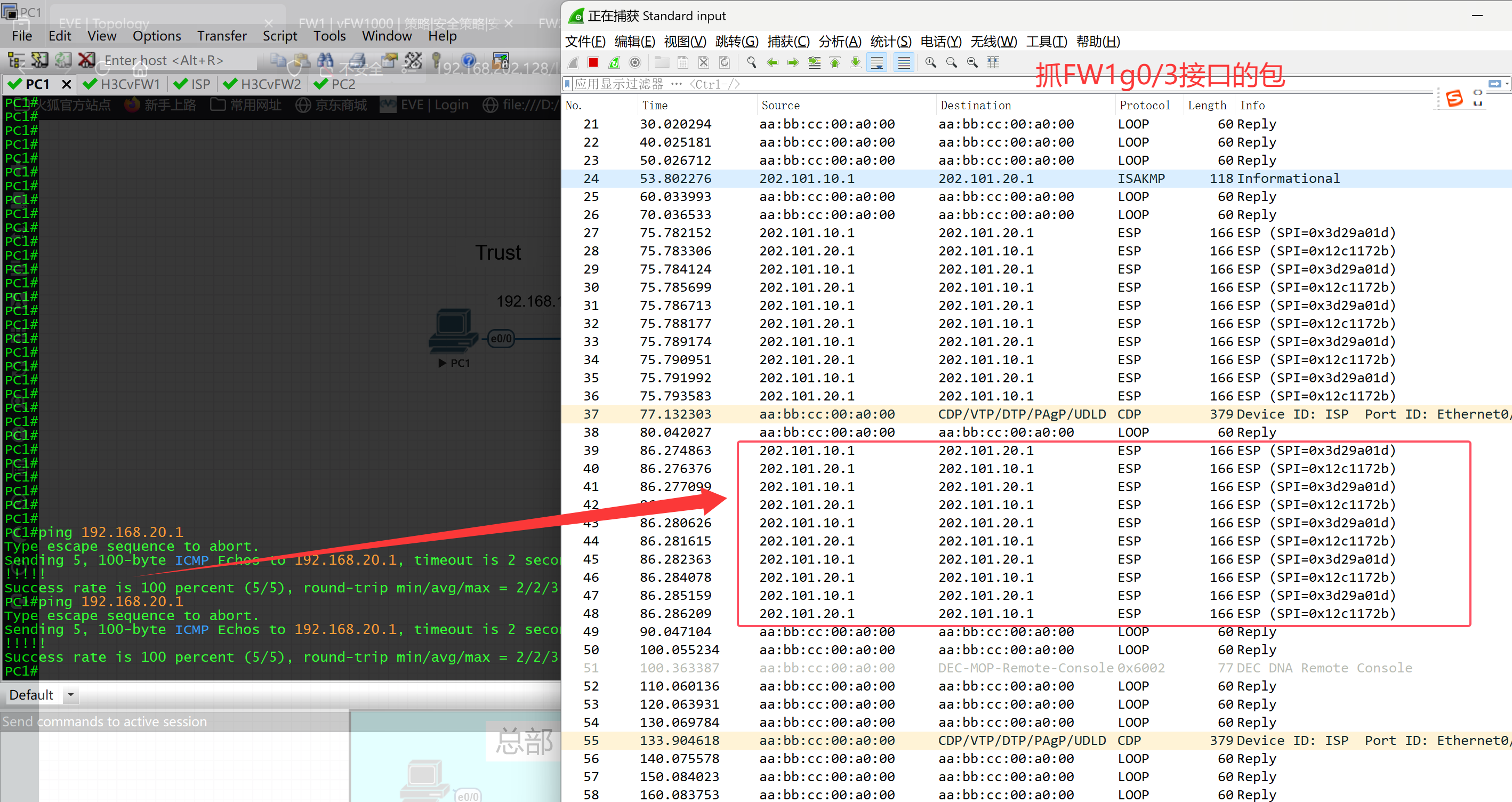Click the find packet magnifier icon

(x=751, y=63)
